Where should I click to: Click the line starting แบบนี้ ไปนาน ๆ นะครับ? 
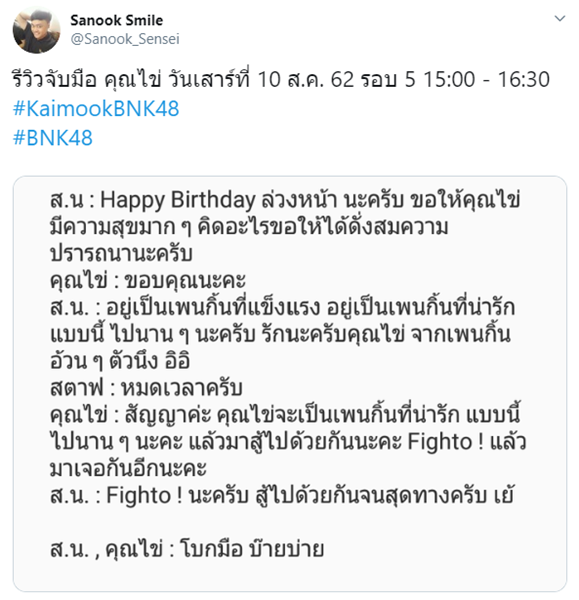pyautogui.click(x=280, y=334)
